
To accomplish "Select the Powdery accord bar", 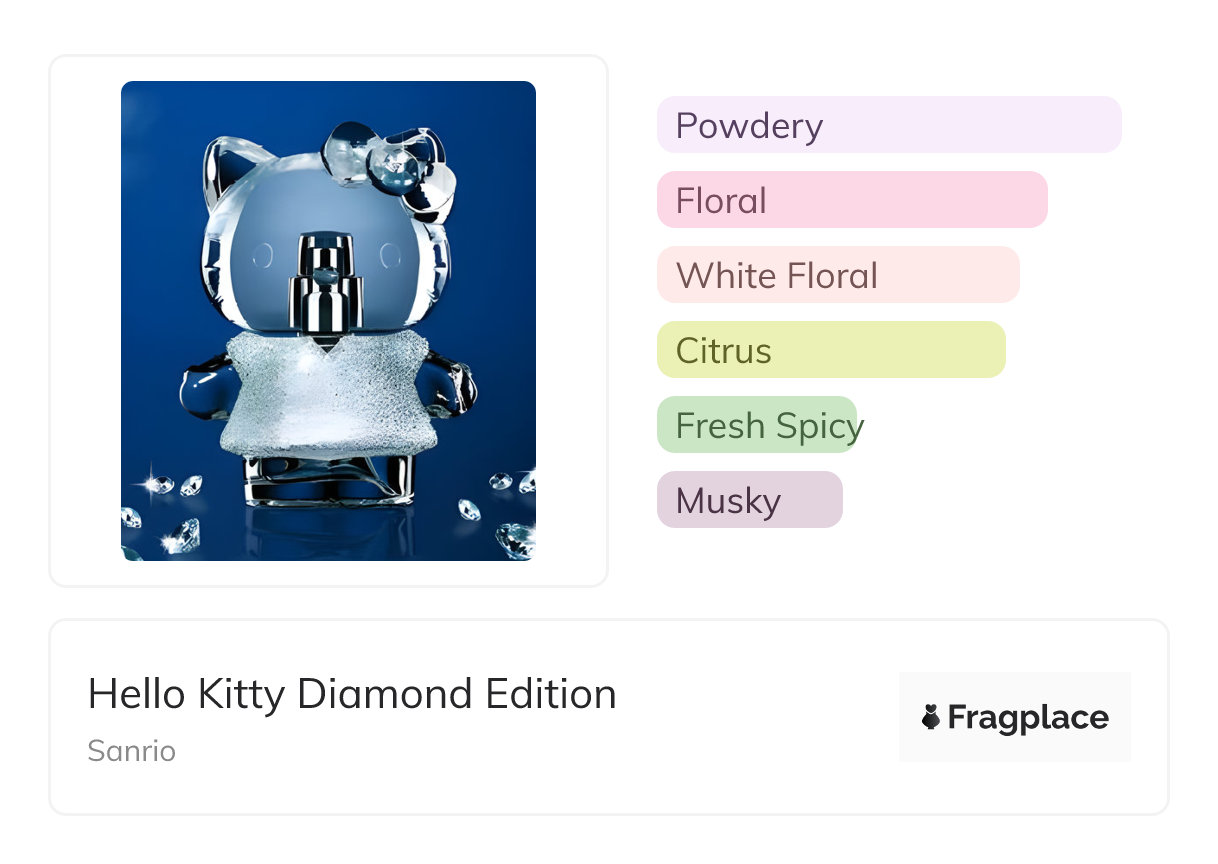I will pyautogui.click(x=889, y=125).
